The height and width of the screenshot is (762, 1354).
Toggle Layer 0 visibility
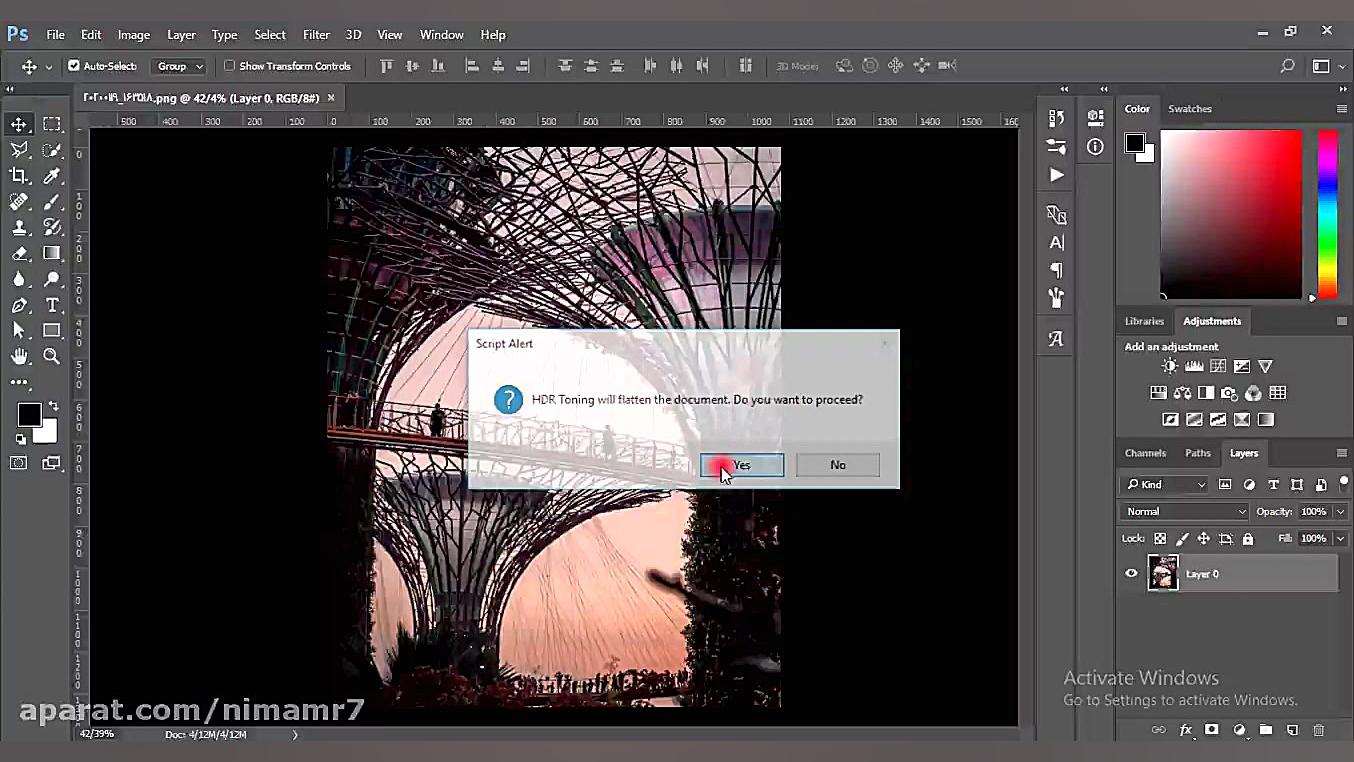pyautogui.click(x=1131, y=573)
